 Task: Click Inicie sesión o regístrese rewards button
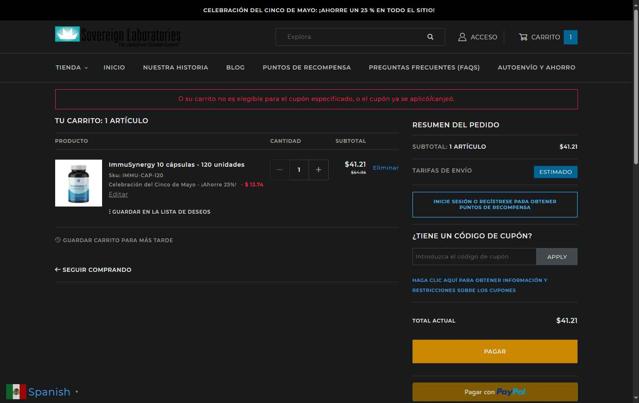tap(495, 205)
